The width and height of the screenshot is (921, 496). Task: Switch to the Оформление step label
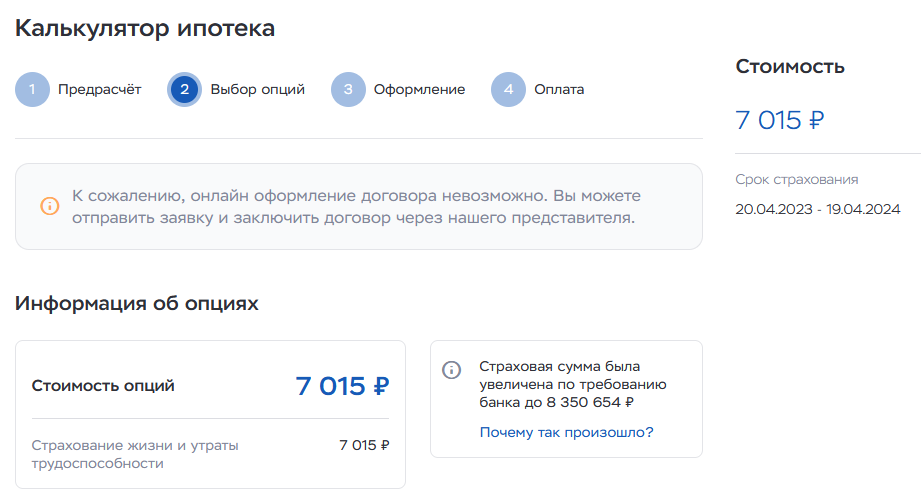click(x=419, y=89)
